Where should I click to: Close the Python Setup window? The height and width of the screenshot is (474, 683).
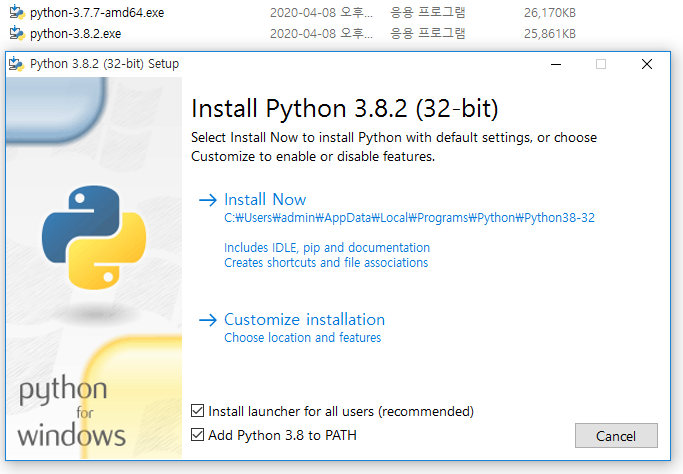click(647, 64)
